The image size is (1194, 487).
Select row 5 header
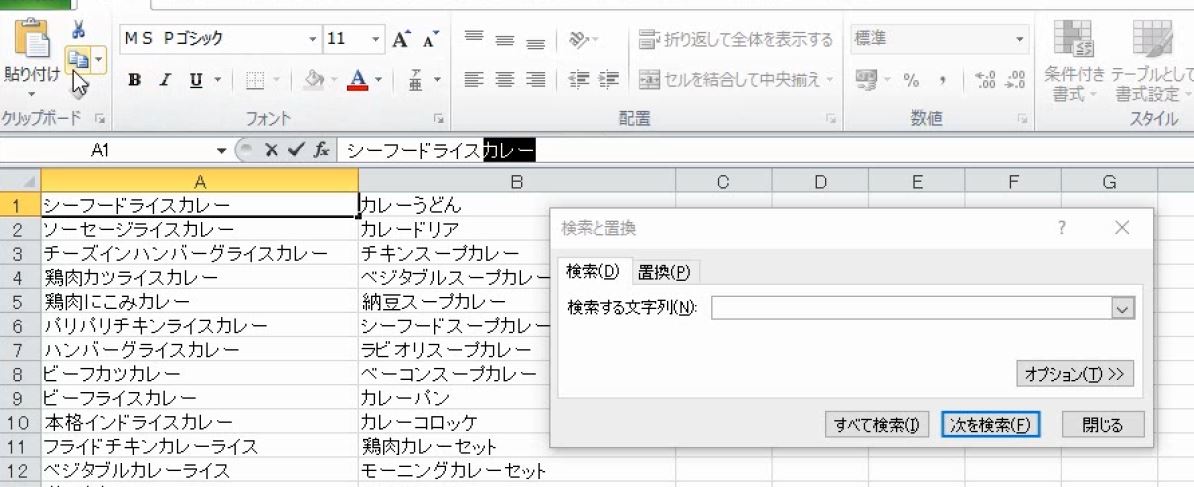(19, 302)
